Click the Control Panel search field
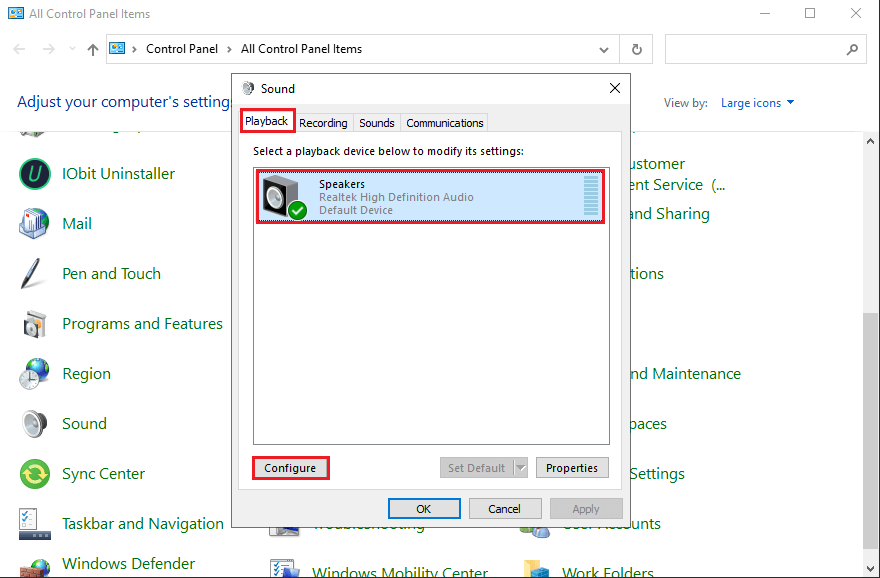Image resolution: width=880 pixels, height=578 pixels. 755,49
